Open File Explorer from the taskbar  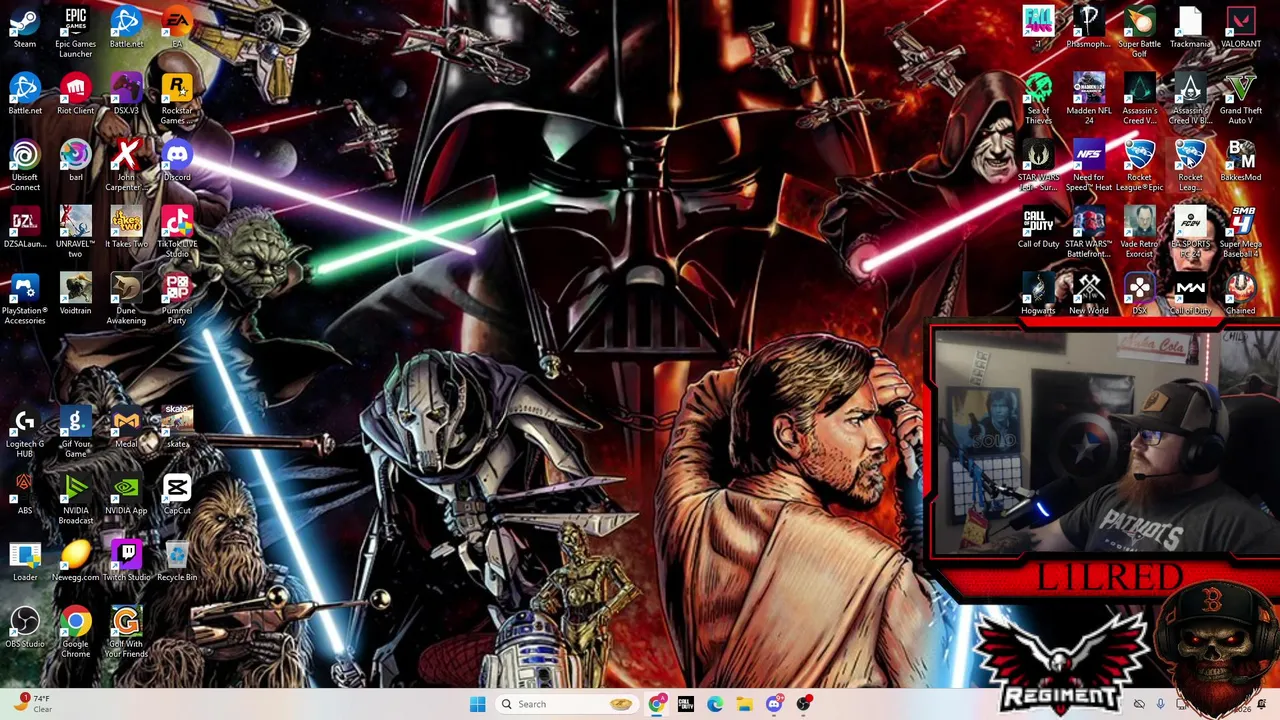click(x=744, y=704)
